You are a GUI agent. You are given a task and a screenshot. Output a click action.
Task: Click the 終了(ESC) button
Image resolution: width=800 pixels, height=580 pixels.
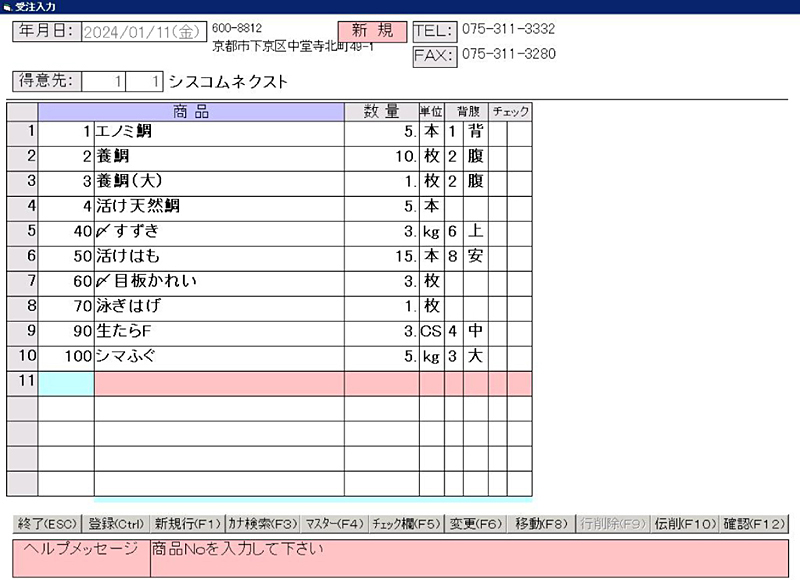click(47, 523)
